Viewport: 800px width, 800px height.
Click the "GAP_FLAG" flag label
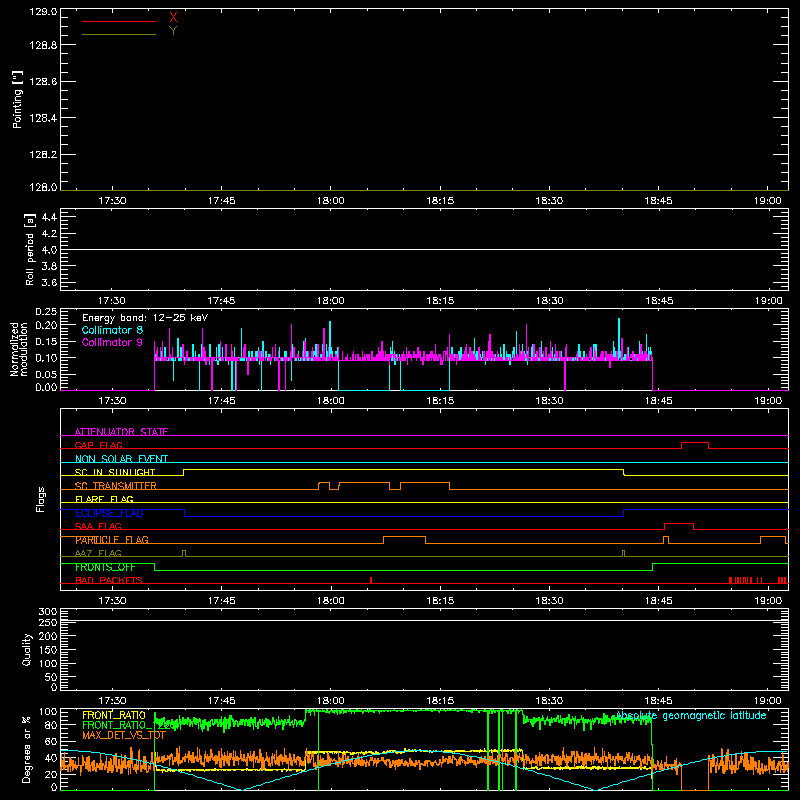(x=98, y=445)
